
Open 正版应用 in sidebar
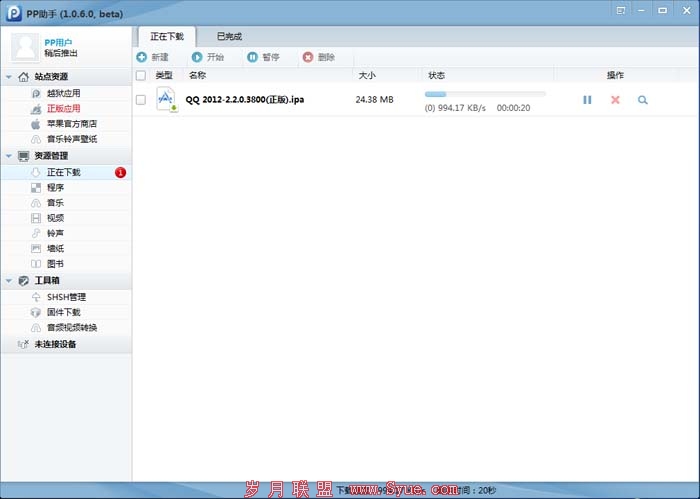pyautogui.click(x=63, y=108)
